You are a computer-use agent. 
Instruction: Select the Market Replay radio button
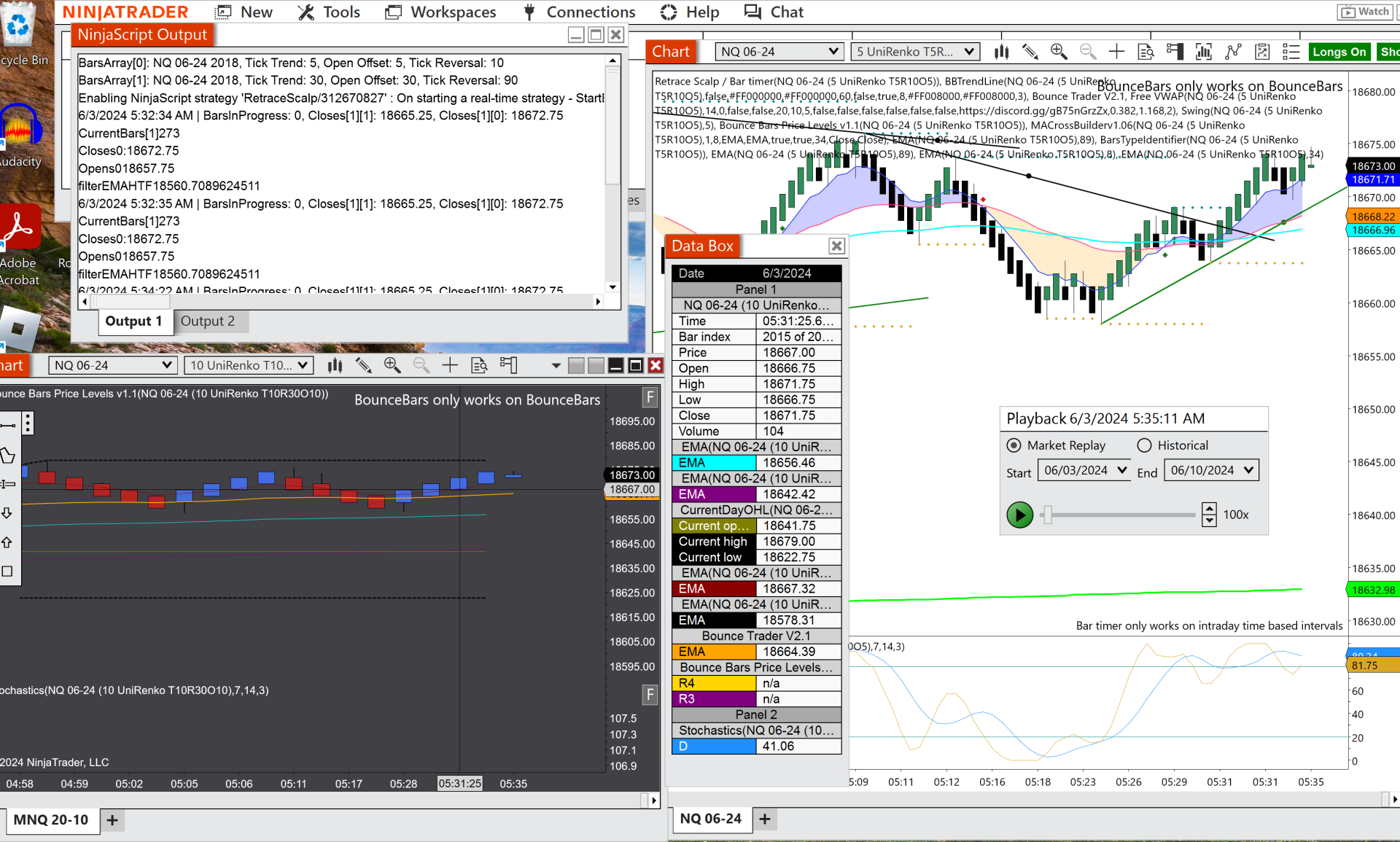coord(1014,445)
